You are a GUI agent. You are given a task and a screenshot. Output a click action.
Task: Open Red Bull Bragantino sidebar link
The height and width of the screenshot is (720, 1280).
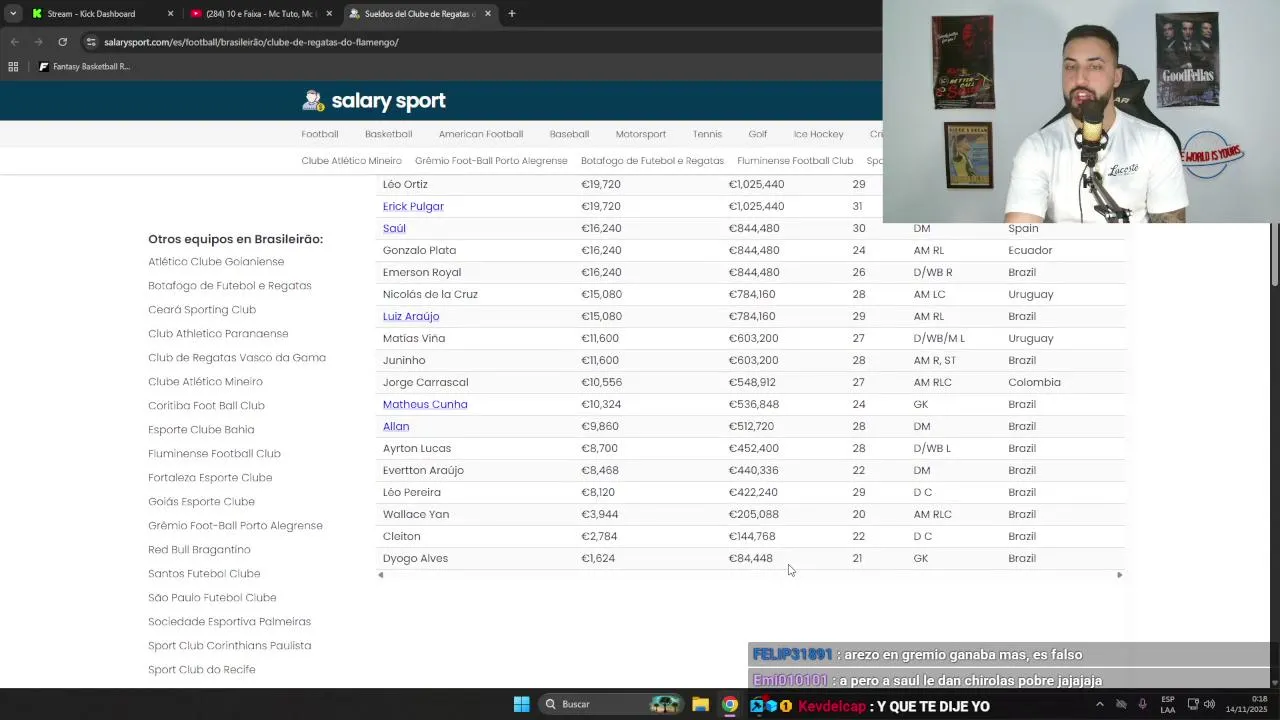click(199, 550)
